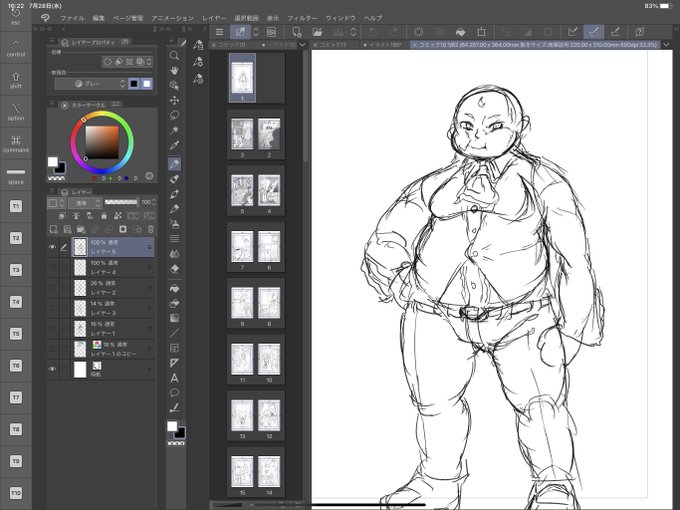Click the Redo arrow in command bar
This screenshot has width=680, height=510.
(x=393, y=32)
